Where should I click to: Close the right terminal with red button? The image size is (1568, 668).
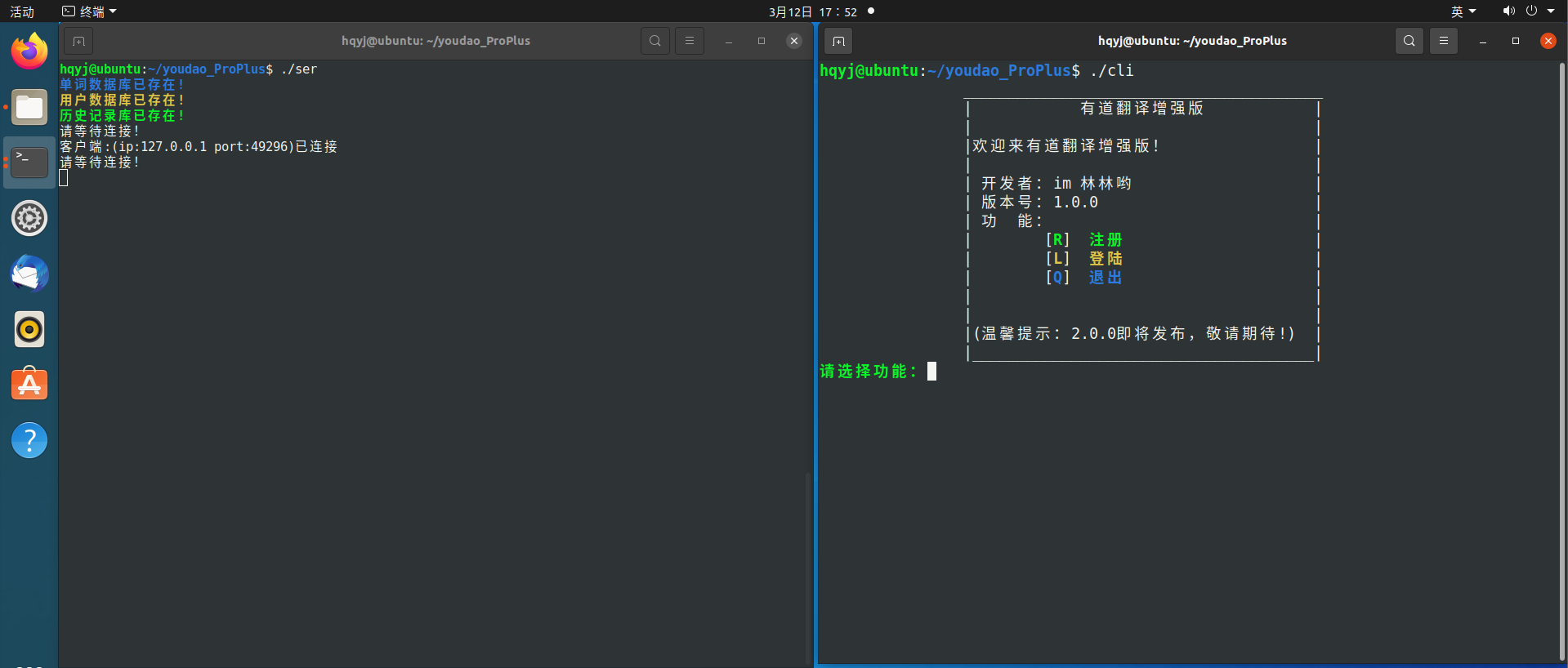click(1548, 41)
